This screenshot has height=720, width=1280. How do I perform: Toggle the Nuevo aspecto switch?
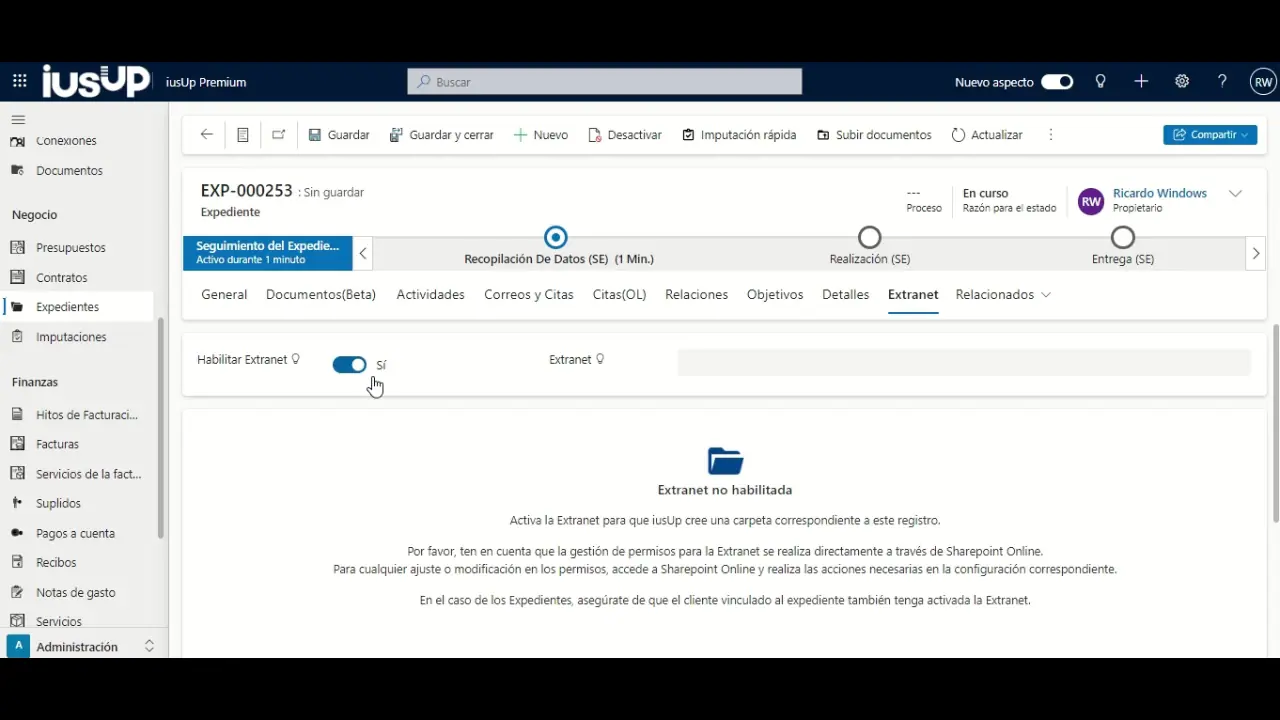(1057, 82)
